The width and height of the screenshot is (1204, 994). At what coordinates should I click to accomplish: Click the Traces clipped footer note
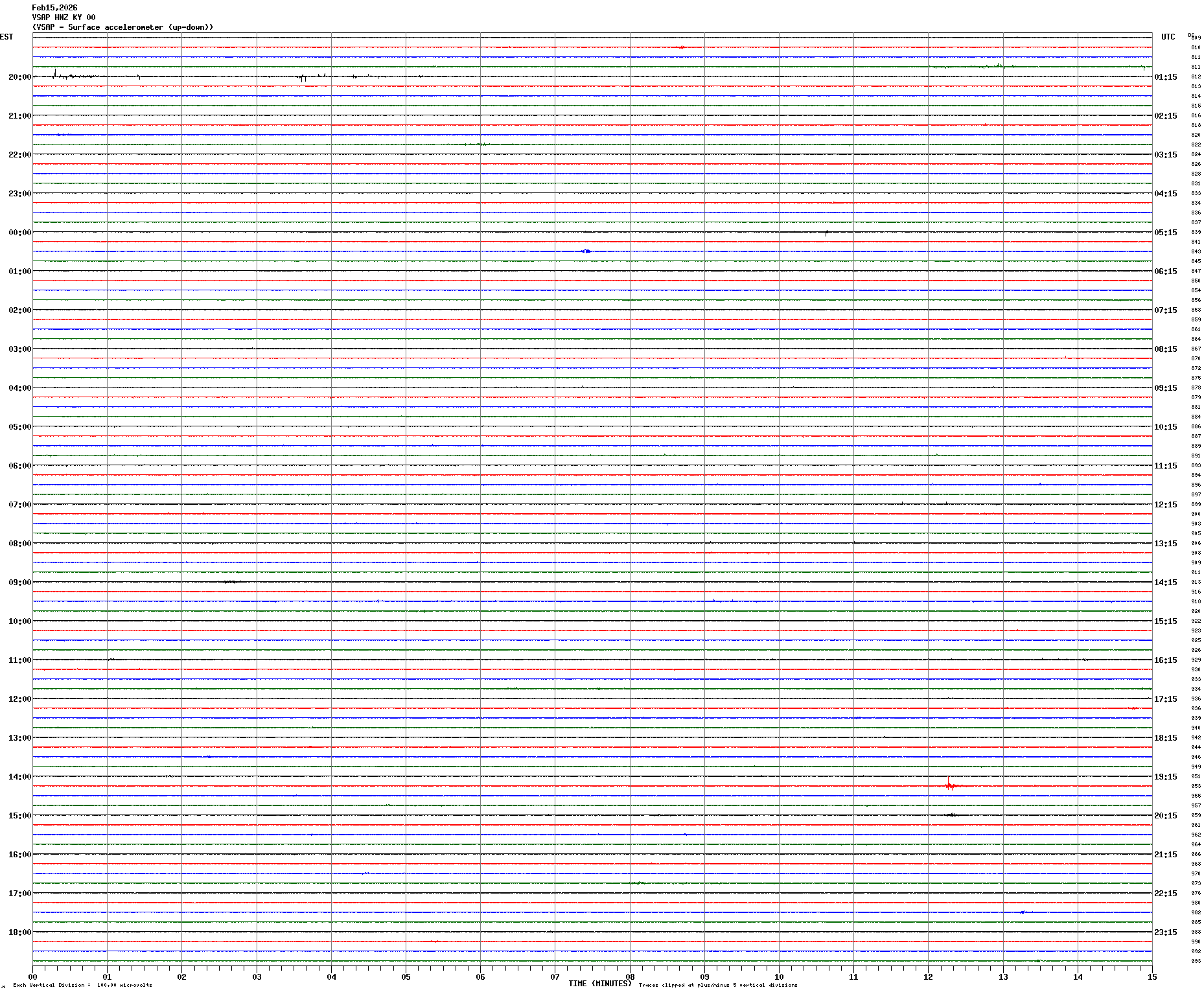pos(718,985)
